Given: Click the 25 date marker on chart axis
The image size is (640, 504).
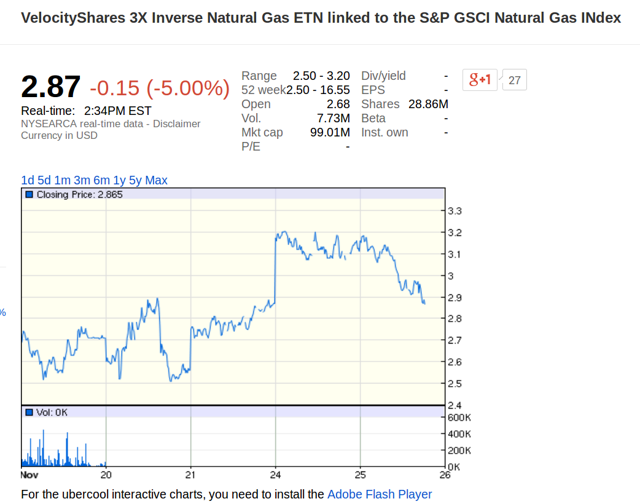Looking at the screenshot, I should pos(360,475).
